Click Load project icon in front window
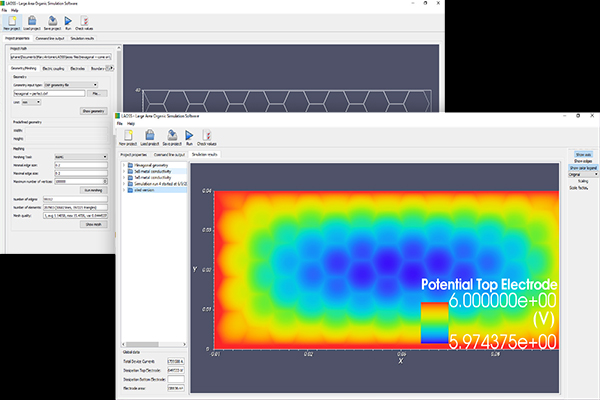 click(x=150, y=135)
